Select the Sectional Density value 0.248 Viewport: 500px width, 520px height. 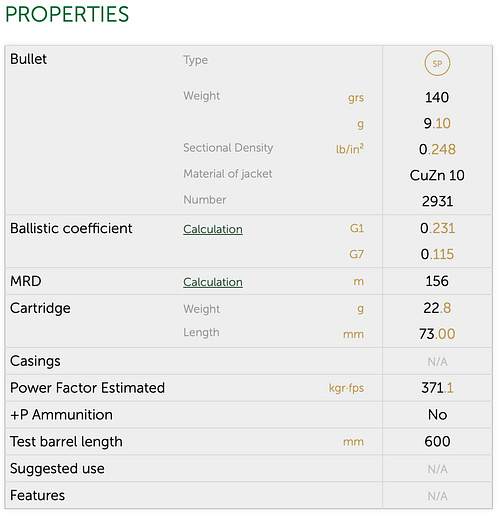coord(437,149)
